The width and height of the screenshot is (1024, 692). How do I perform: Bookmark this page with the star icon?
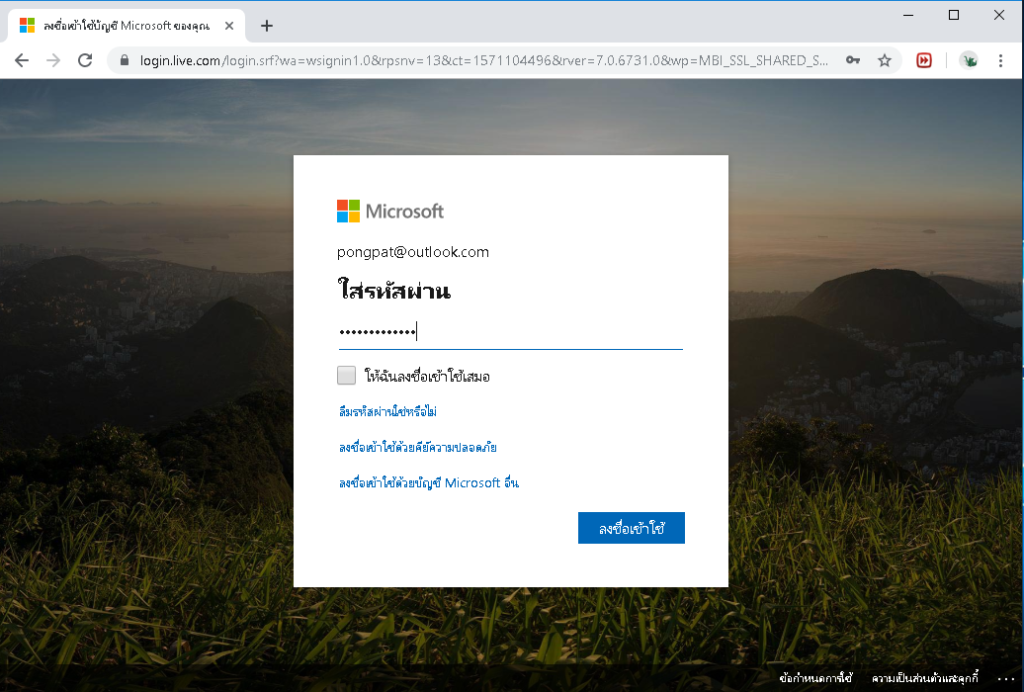tap(884, 61)
